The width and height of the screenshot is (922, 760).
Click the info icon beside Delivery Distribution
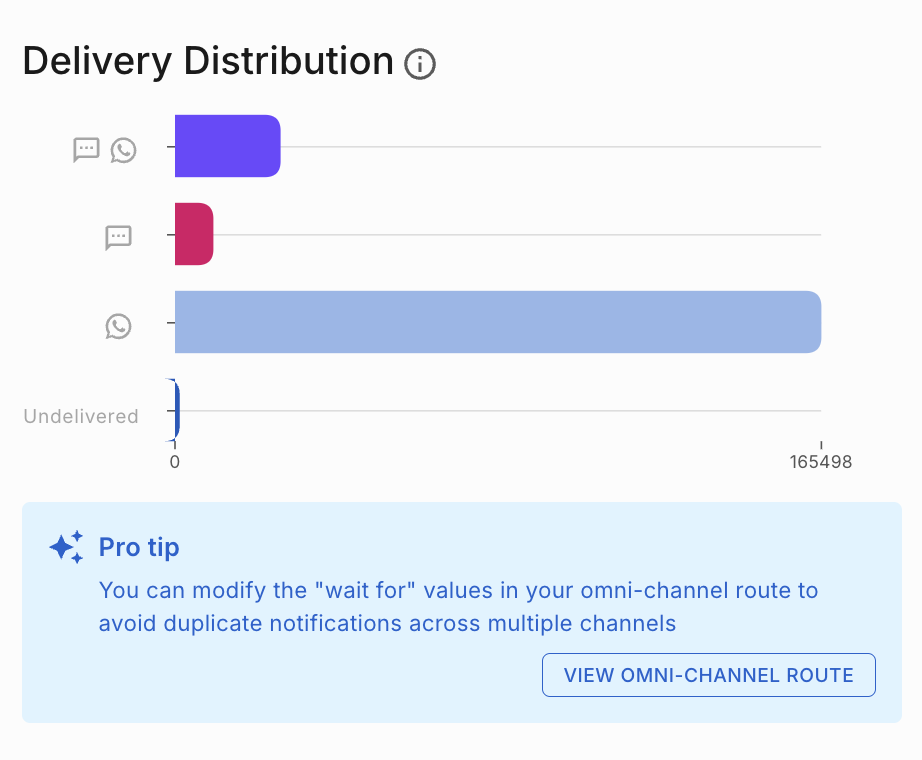[x=420, y=65]
